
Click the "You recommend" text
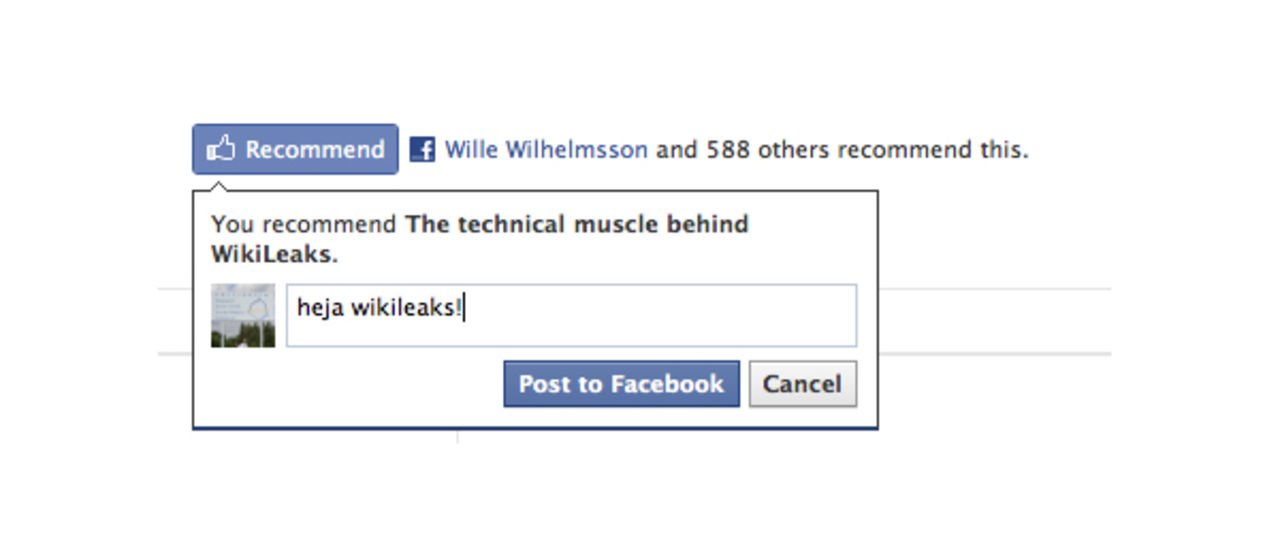(x=304, y=224)
